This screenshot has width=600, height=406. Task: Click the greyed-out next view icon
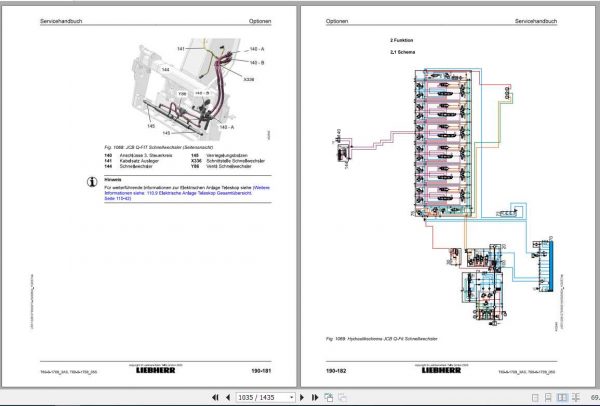click(x=342, y=398)
